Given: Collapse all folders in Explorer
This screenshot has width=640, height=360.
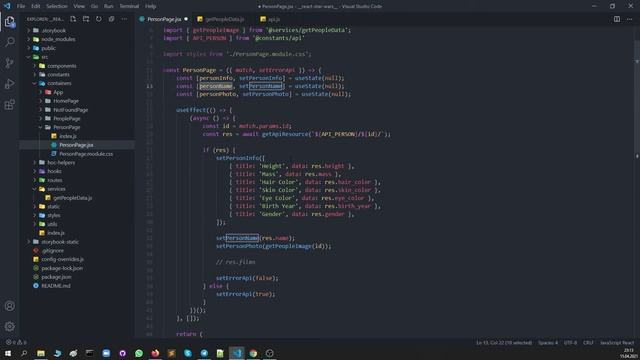Looking at the screenshot, I should coord(111,19).
